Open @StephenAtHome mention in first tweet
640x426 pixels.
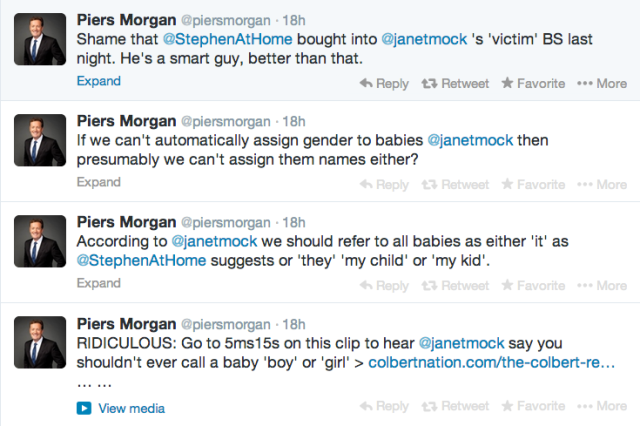pyautogui.click(x=227, y=39)
